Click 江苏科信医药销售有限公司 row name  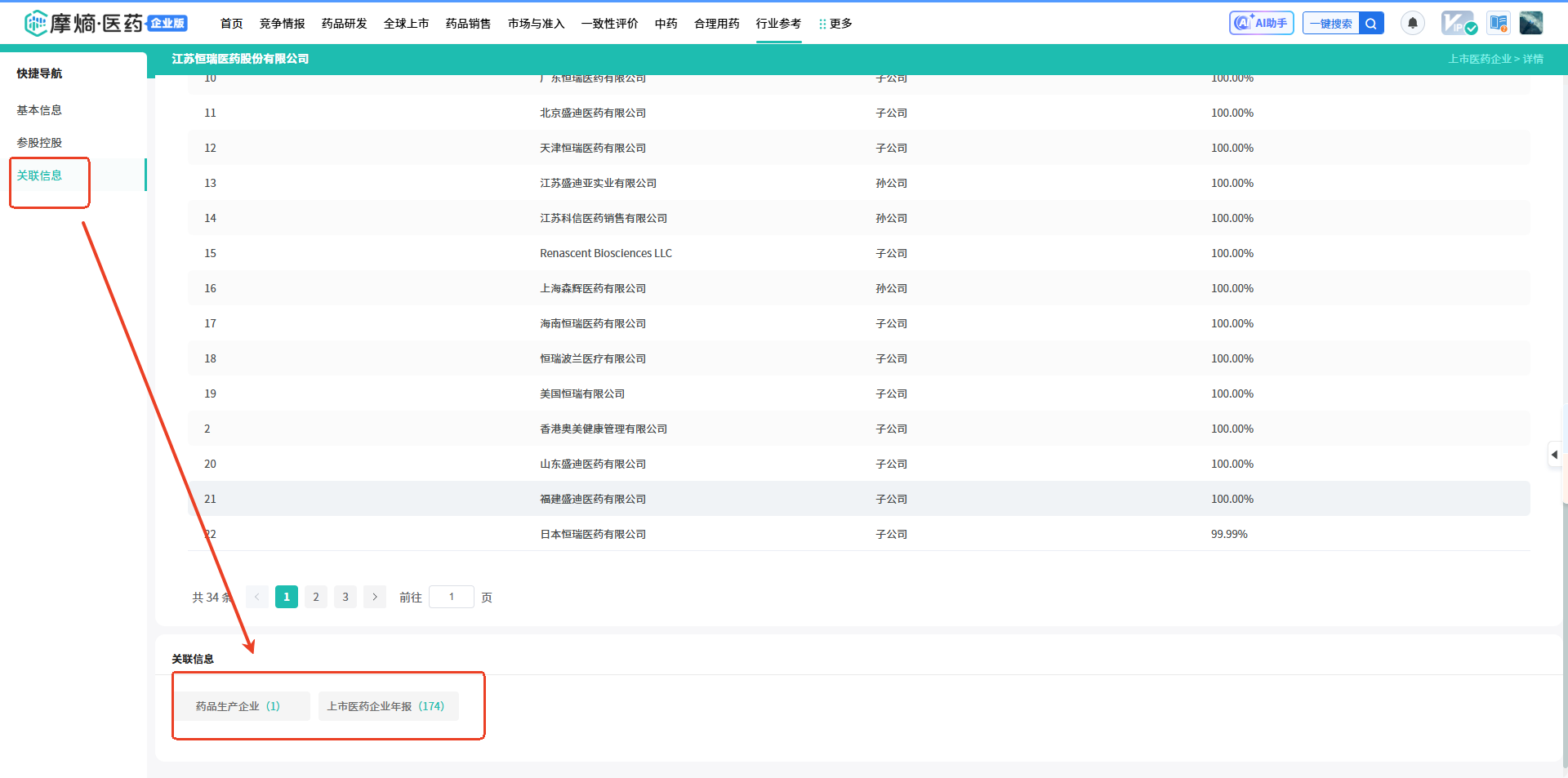pos(604,218)
